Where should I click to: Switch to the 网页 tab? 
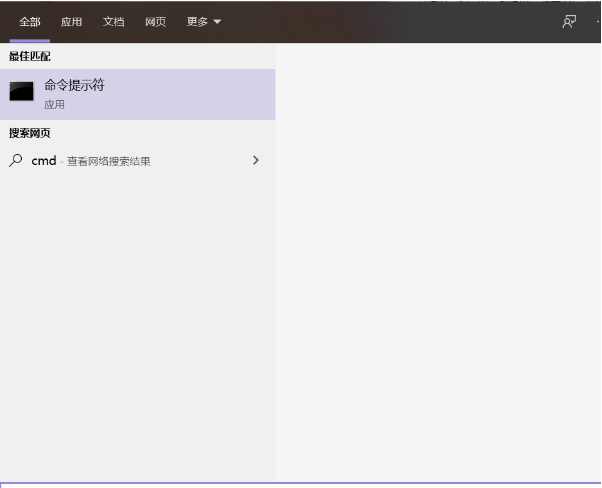tap(155, 22)
